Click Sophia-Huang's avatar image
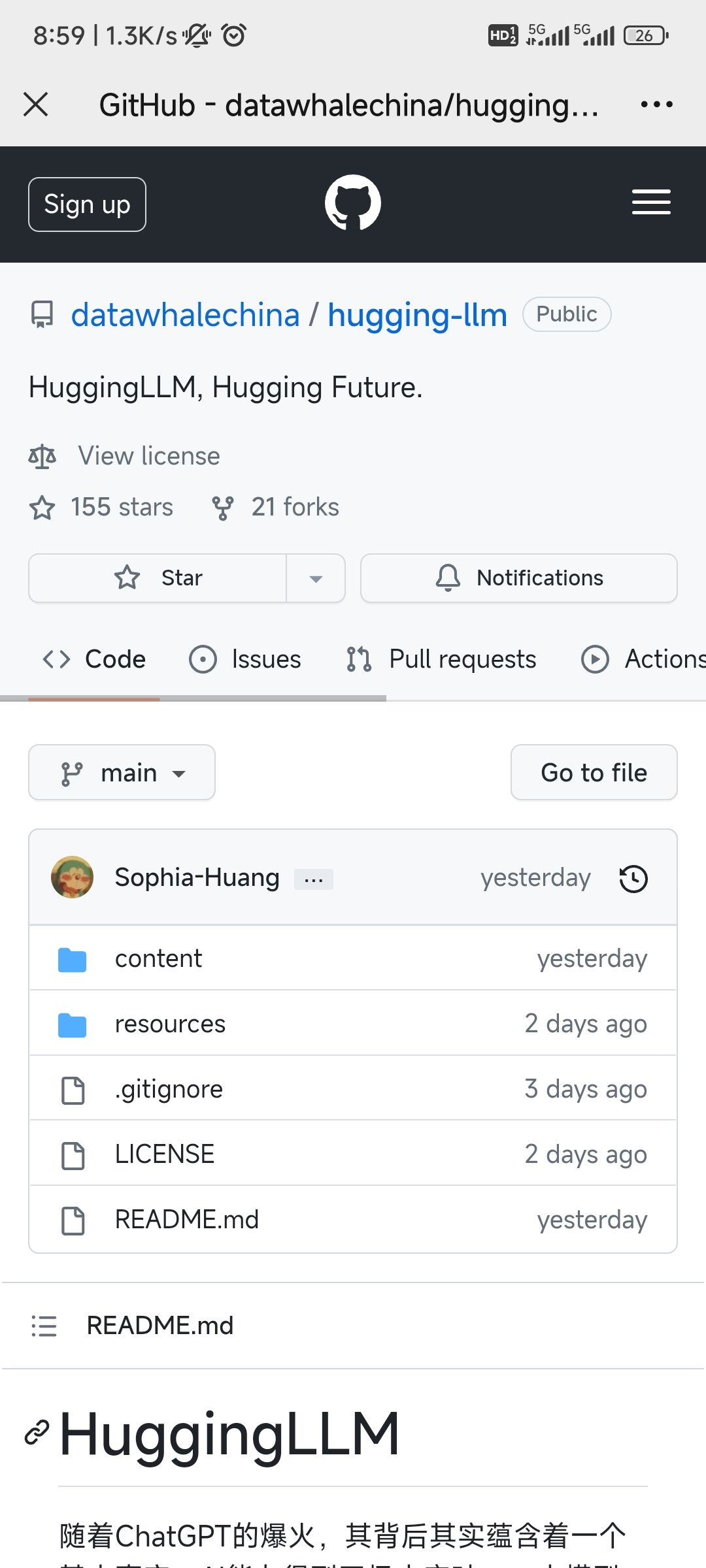The image size is (706, 1568). coord(72,877)
